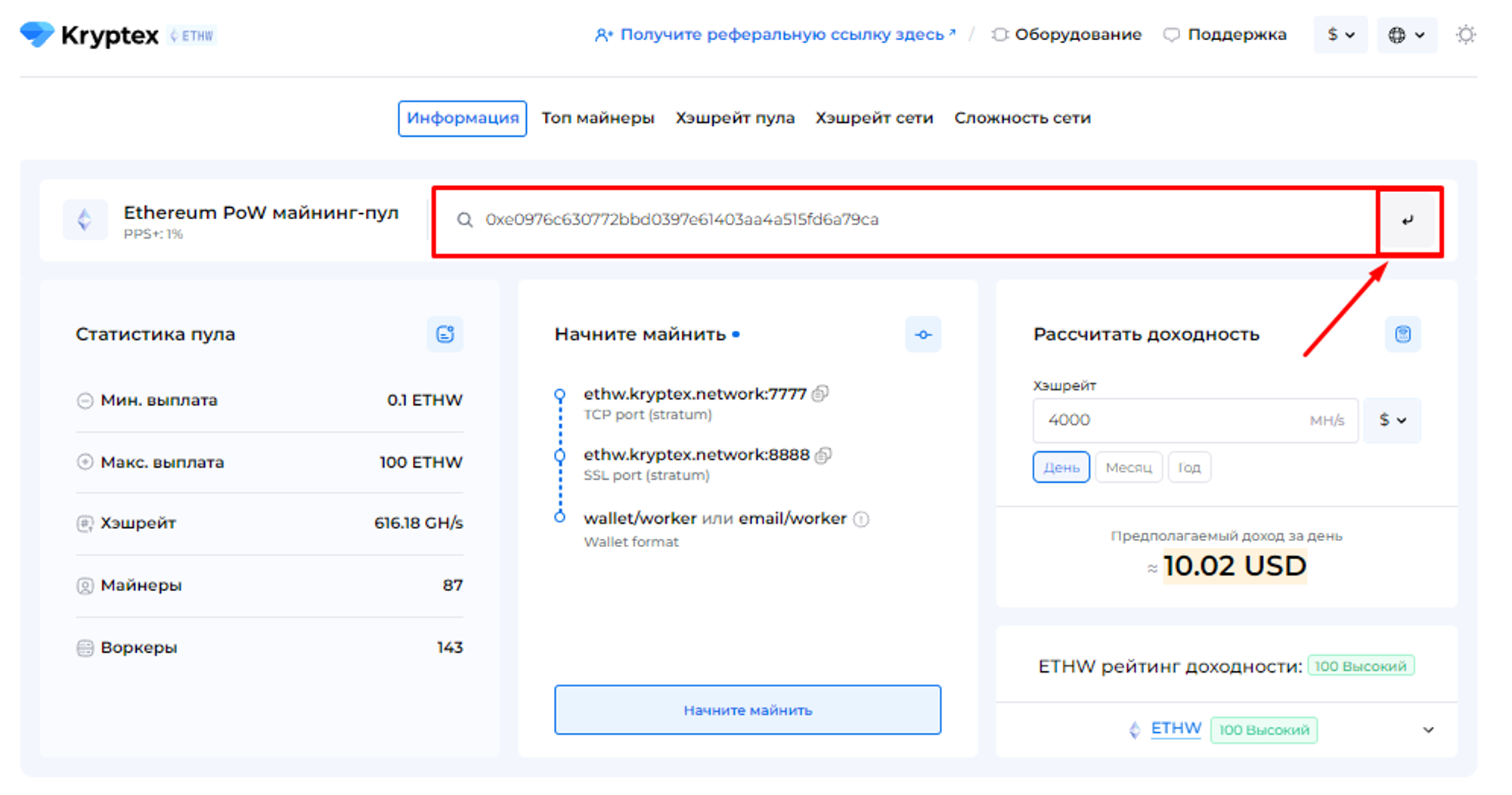1512x795 pixels.
Task: Submit wallet search with the enter-arrow button
Action: click(x=1408, y=221)
